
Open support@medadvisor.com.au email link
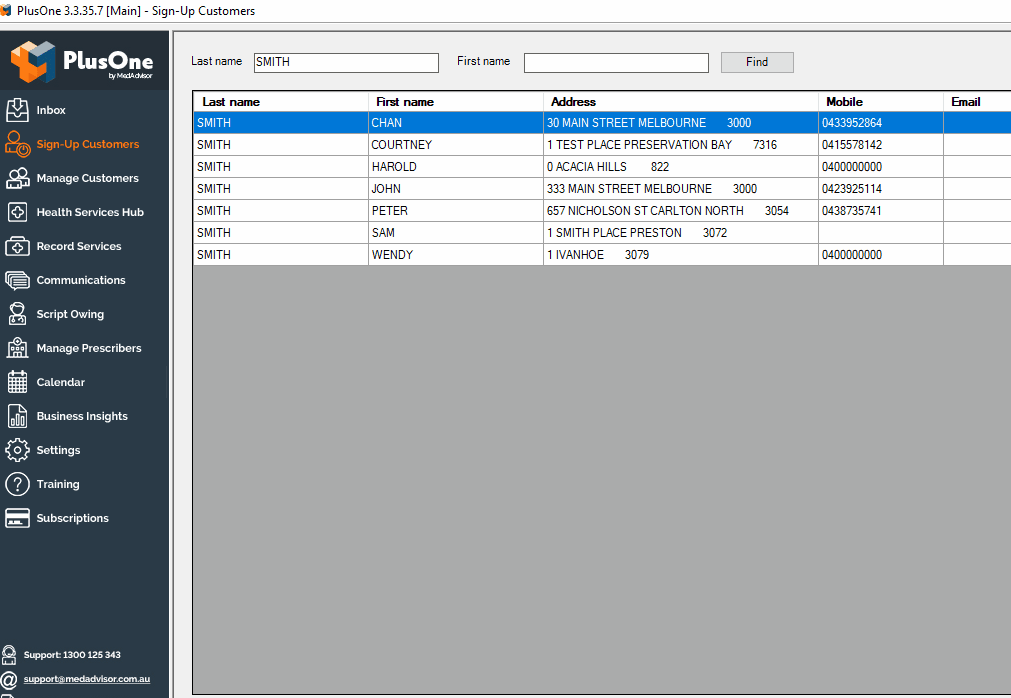[x=87, y=679]
